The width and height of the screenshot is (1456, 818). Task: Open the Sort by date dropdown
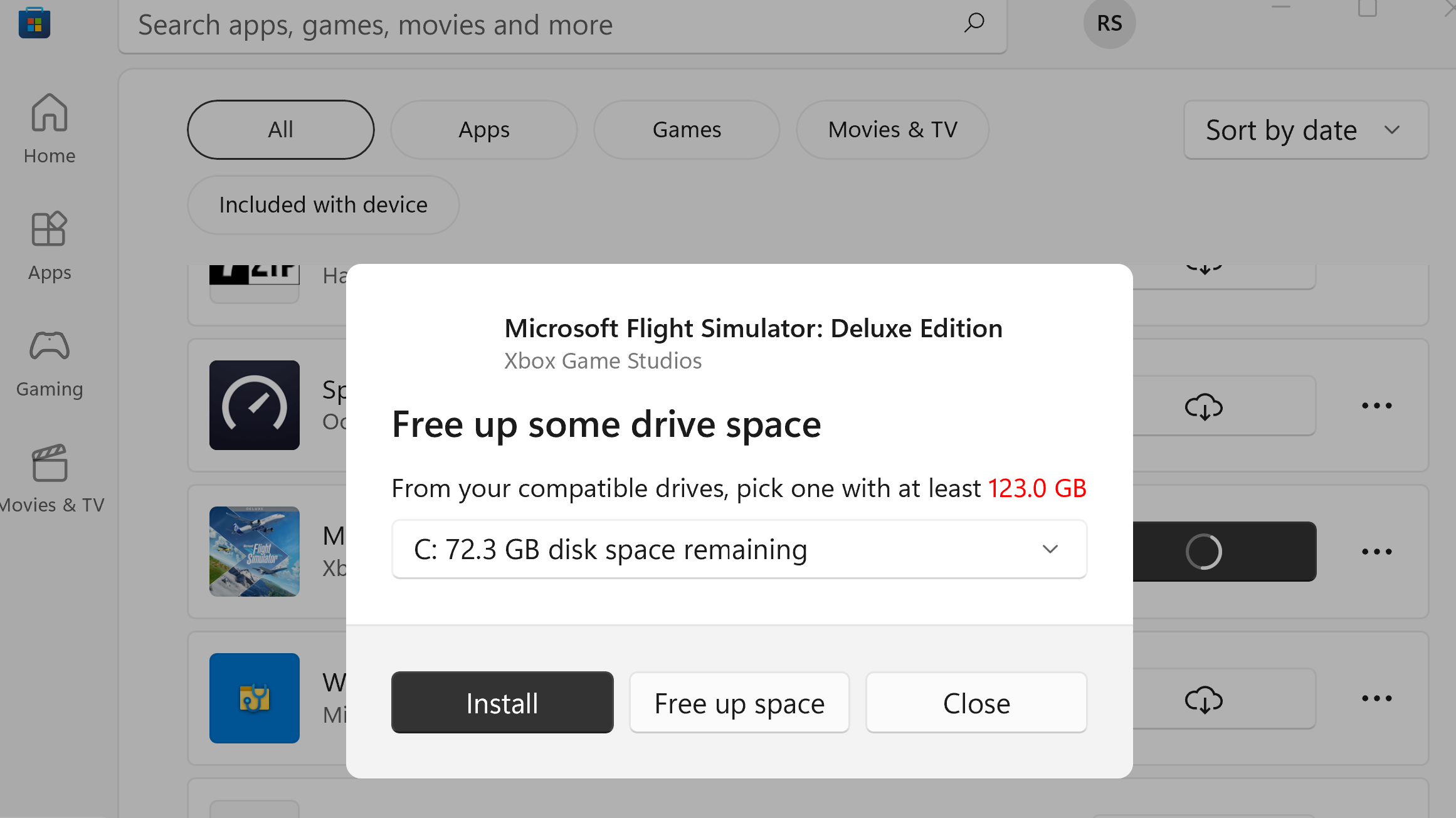[x=1306, y=130]
